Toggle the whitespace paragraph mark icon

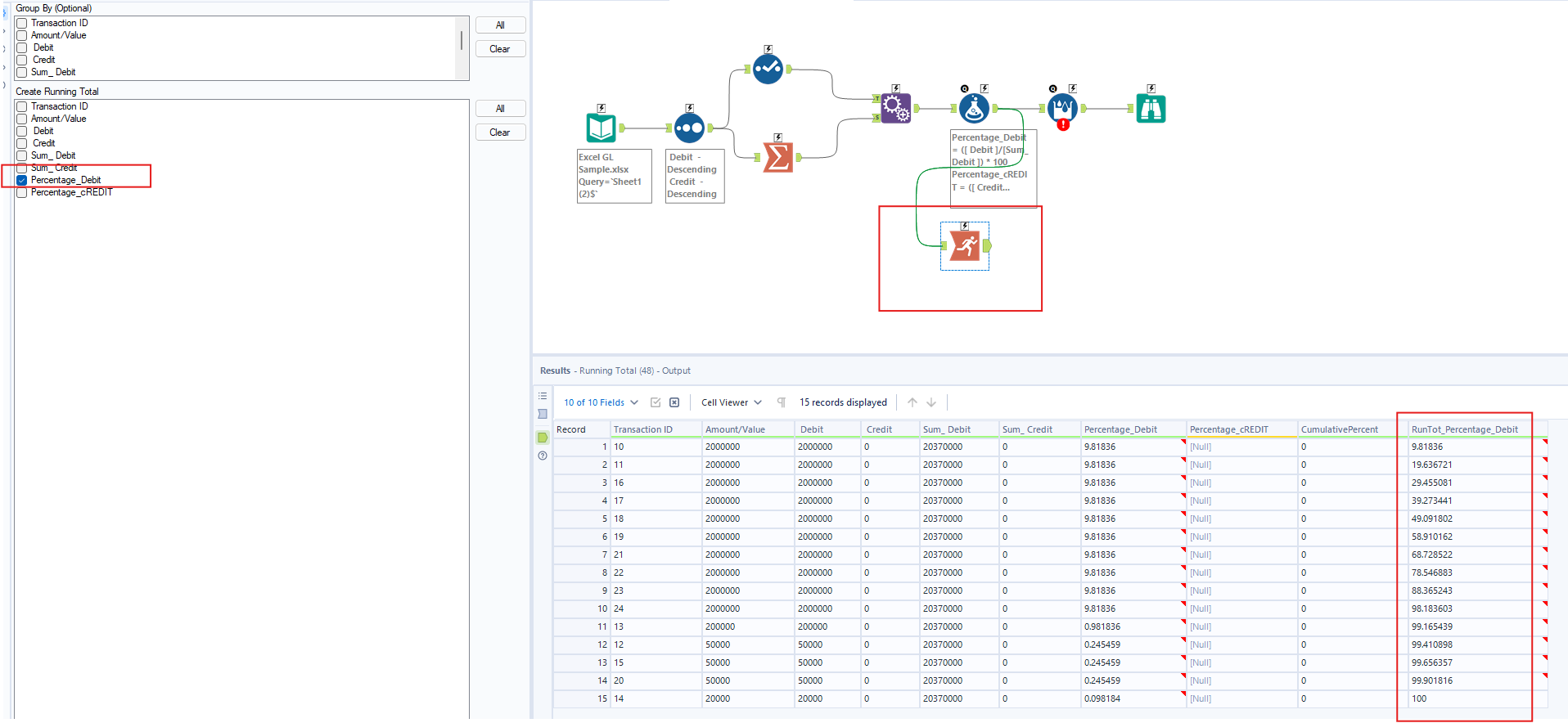point(782,402)
